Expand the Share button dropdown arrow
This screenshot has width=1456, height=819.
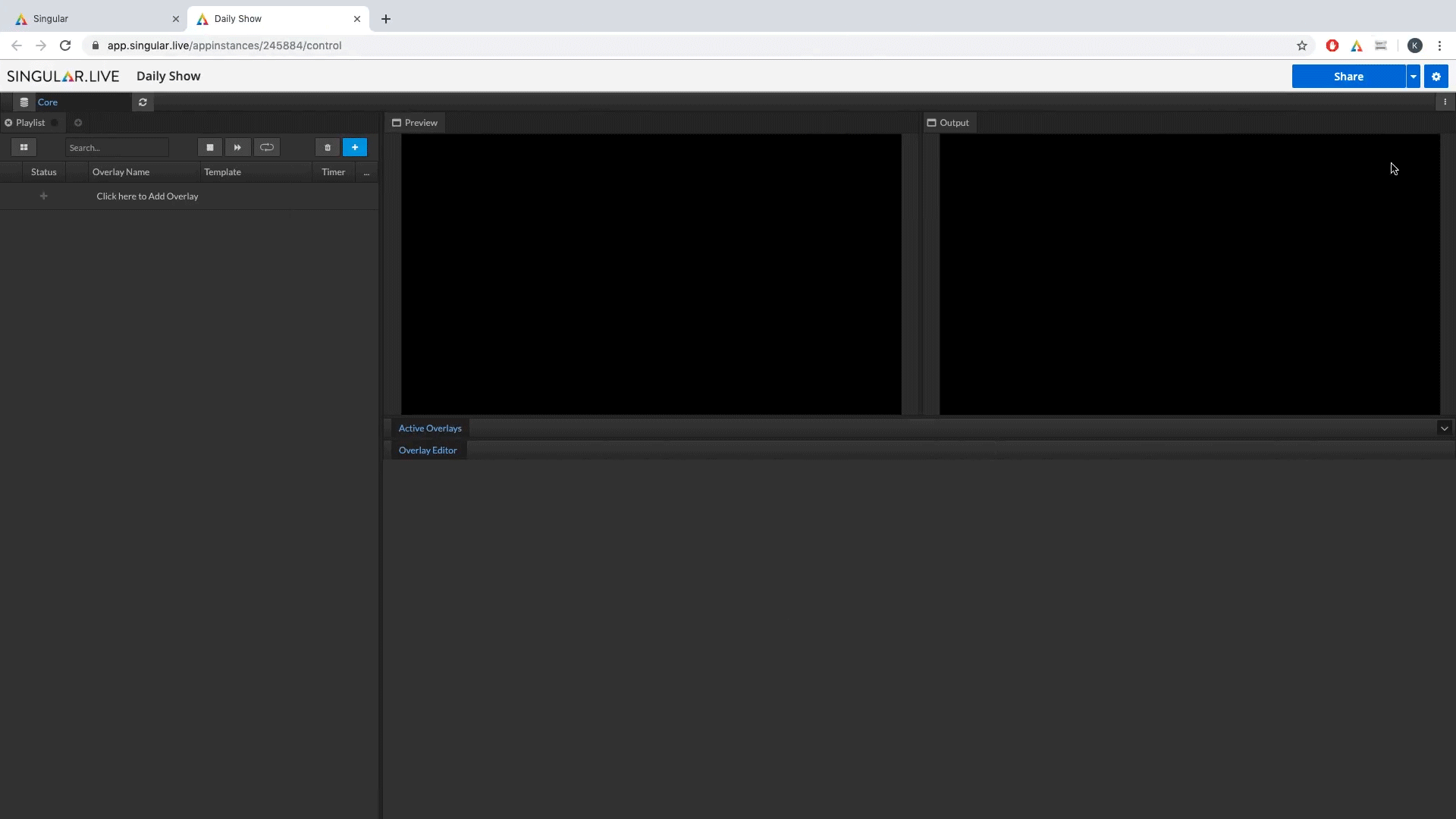click(1413, 76)
